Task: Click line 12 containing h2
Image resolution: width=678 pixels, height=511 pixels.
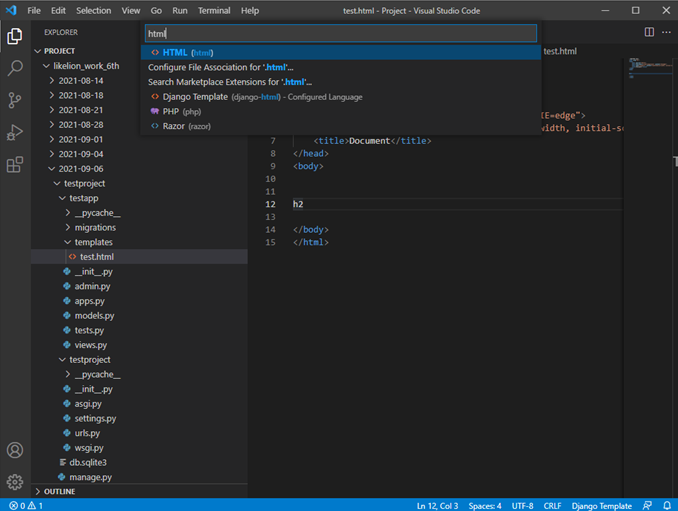Action: coord(457,204)
